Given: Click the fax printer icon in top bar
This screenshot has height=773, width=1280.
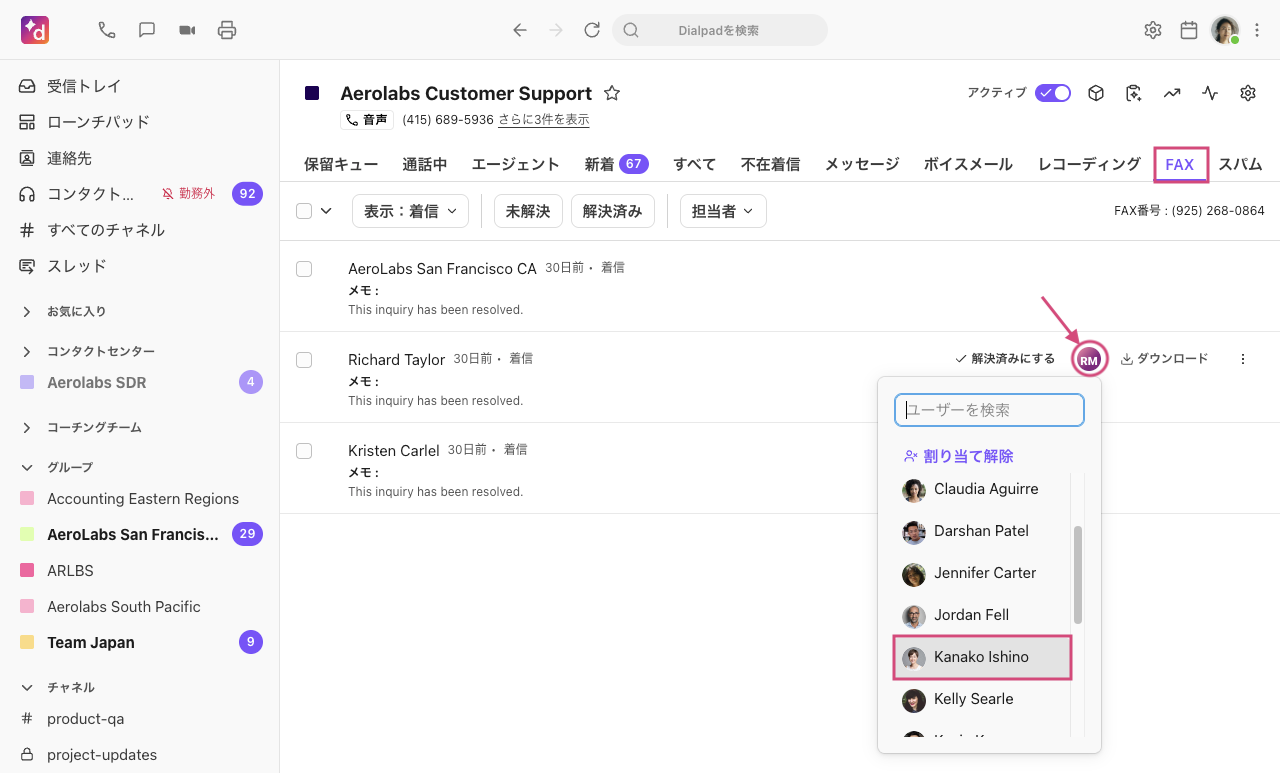Looking at the screenshot, I should tap(227, 30).
